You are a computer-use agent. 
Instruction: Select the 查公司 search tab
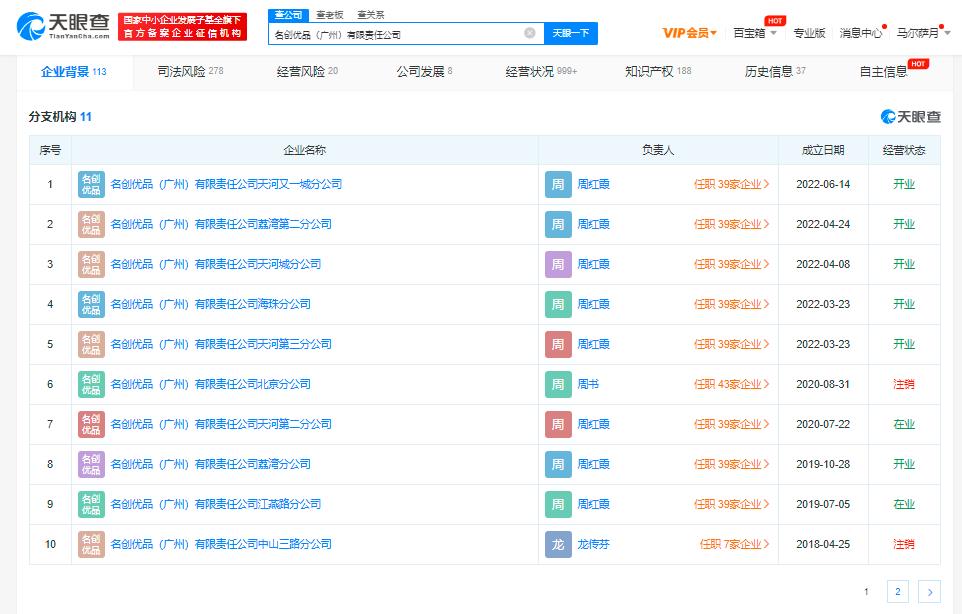(288, 15)
